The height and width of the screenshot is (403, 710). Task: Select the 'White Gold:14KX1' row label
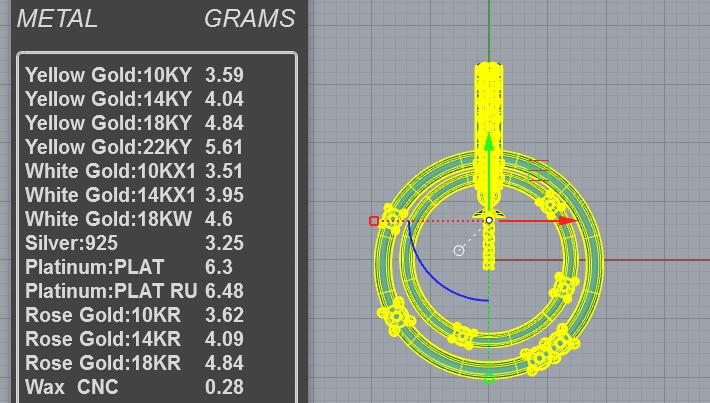point(110,195)
